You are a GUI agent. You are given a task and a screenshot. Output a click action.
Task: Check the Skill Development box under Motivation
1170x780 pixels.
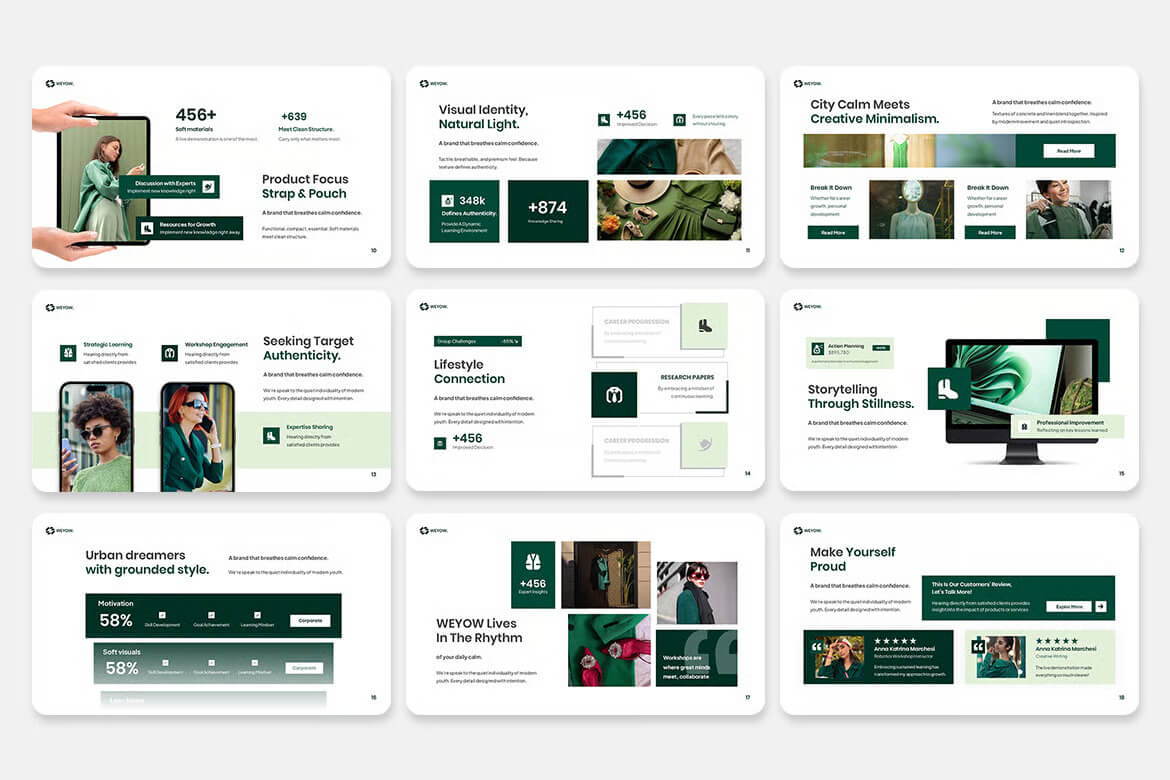tap(162, 615)
